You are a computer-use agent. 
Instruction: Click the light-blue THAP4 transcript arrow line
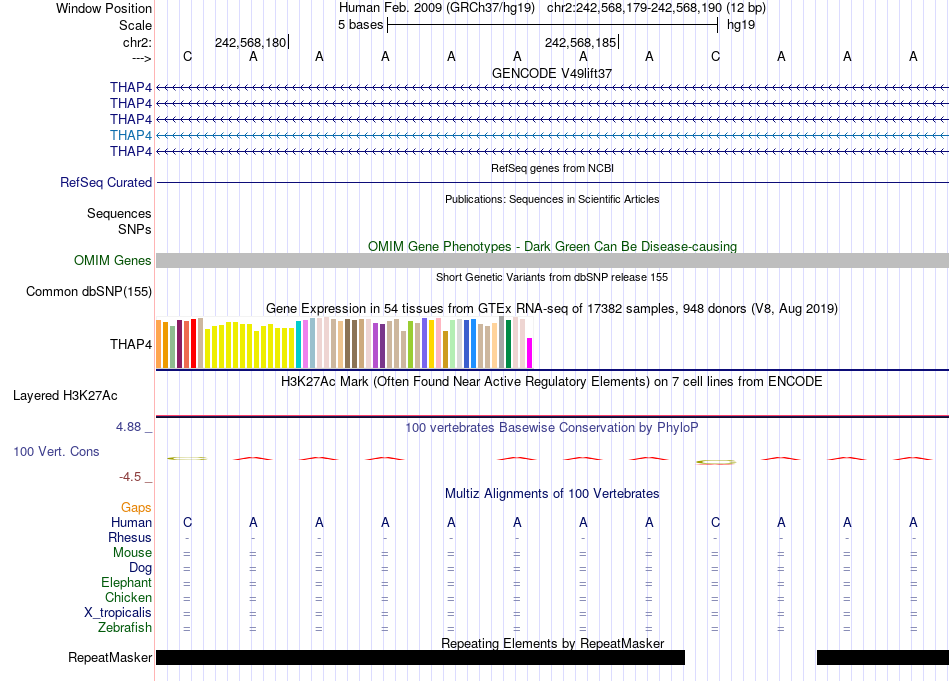tap(552, 135)
